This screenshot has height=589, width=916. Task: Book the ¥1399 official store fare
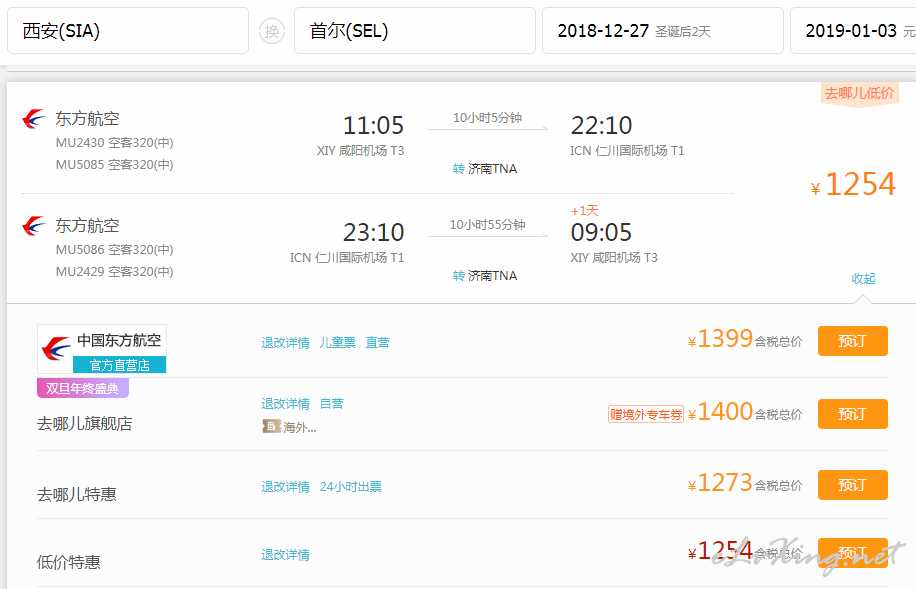pyautogui.click(x=852, y=341)
